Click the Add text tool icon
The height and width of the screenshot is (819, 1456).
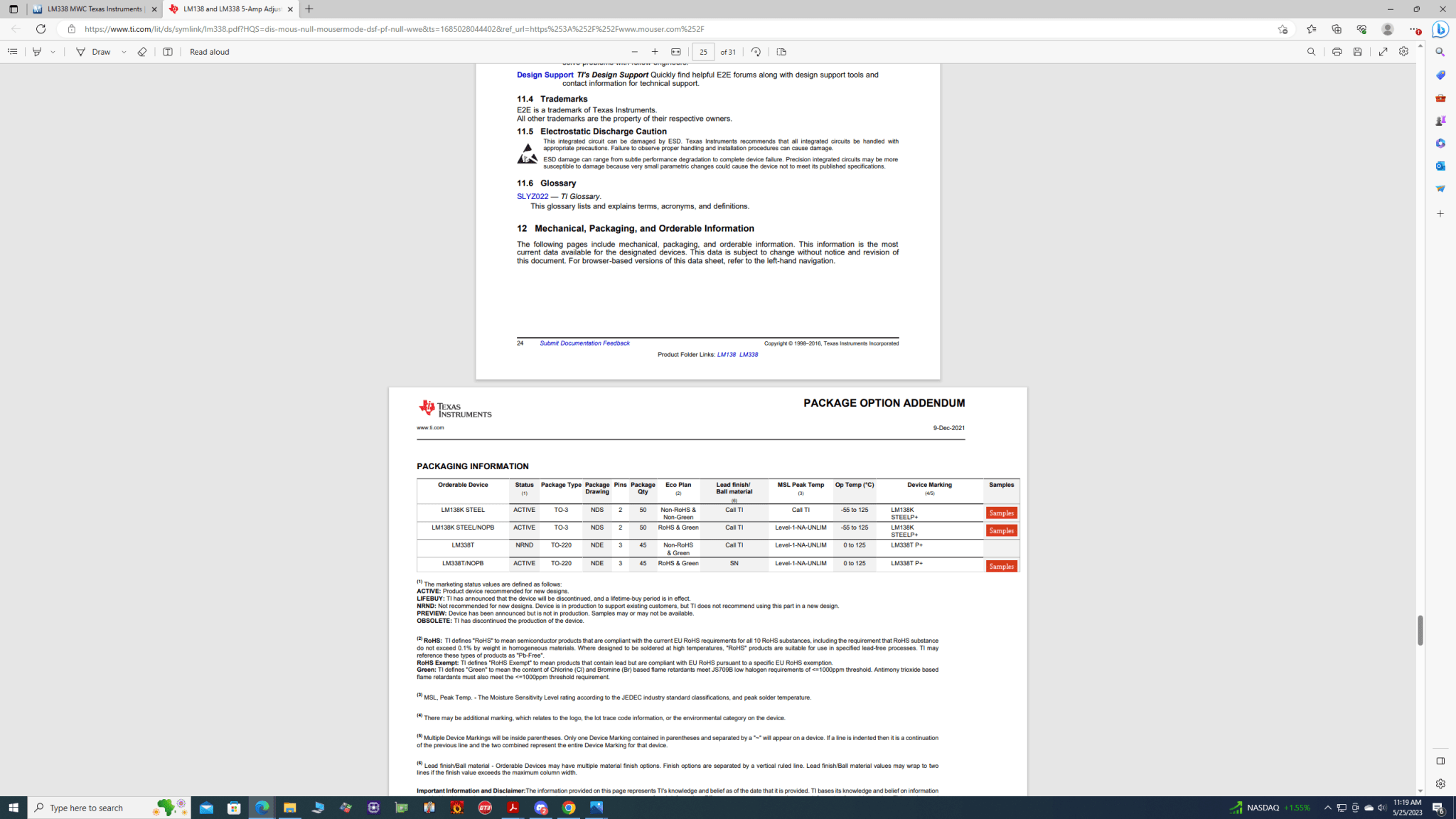[168, 52]
